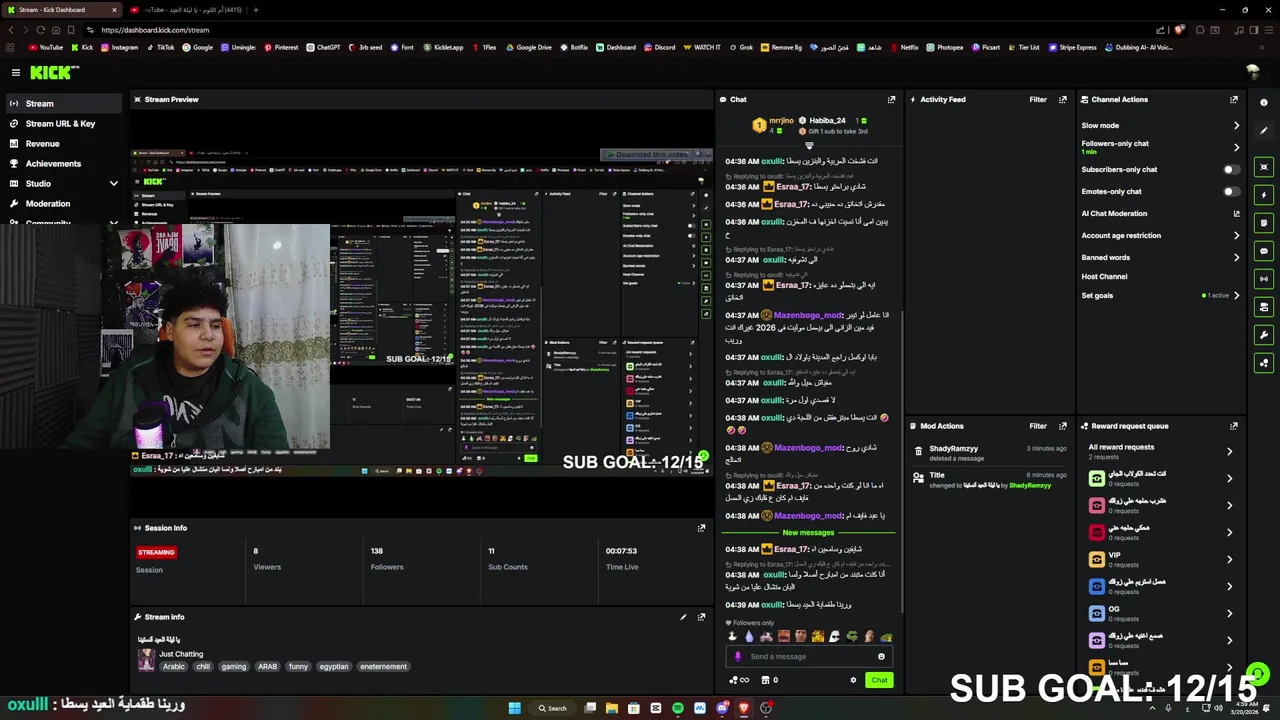Image resolution: width=1280 pixels, height=720 pixels.
Task: Click in the Send a message field
Action: pyautogui.click(x=808, y=657)
